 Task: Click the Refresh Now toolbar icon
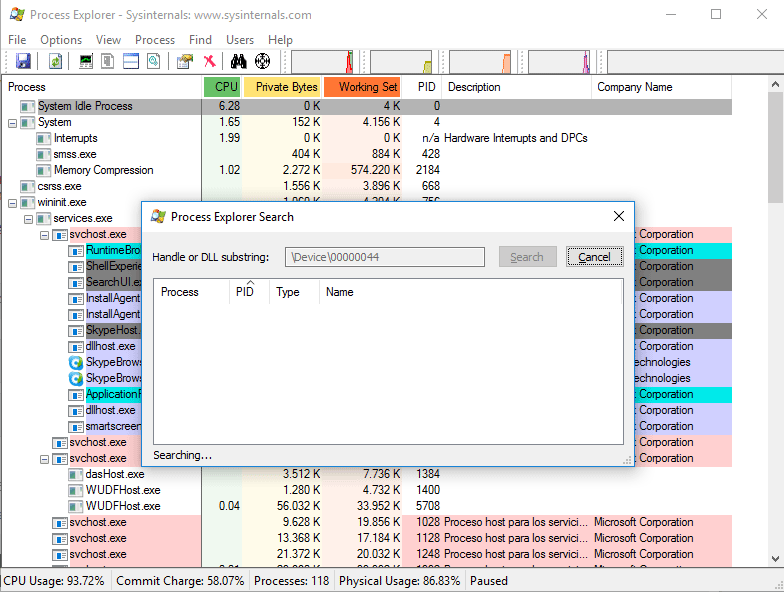click(55, 62)
